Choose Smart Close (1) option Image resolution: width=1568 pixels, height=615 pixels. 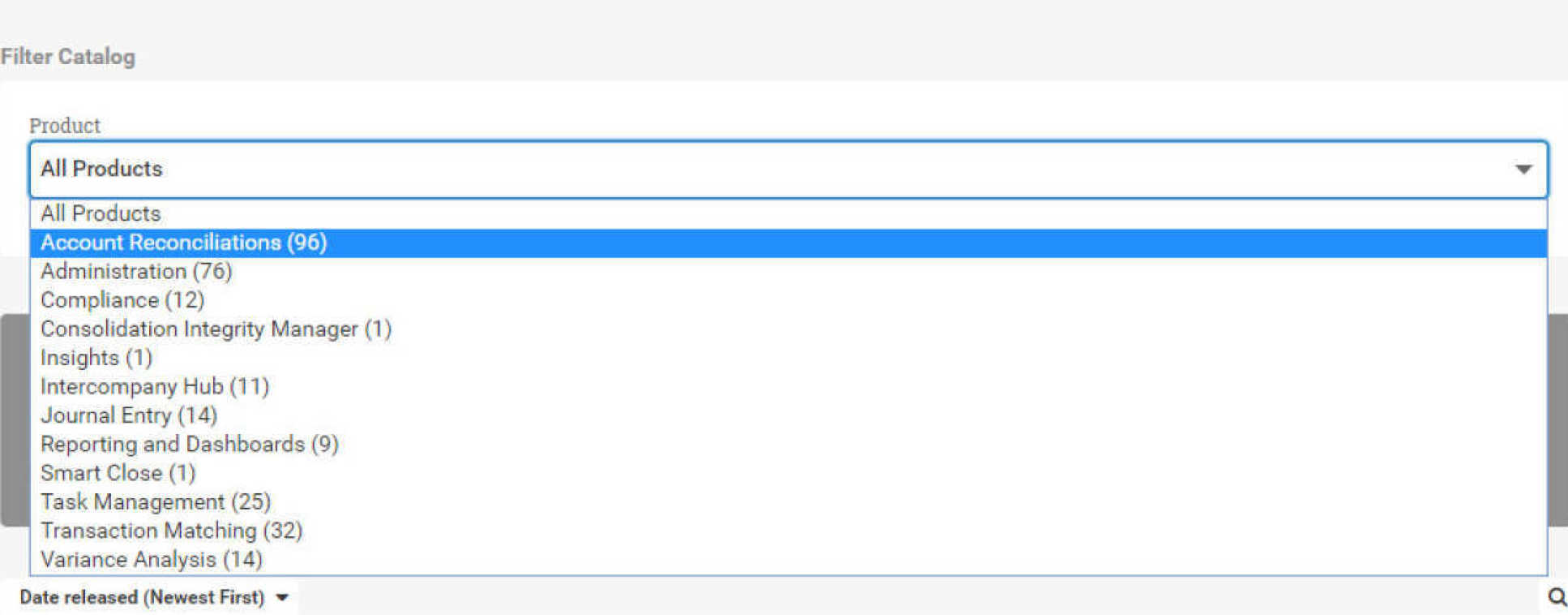[x=118, y=473]
